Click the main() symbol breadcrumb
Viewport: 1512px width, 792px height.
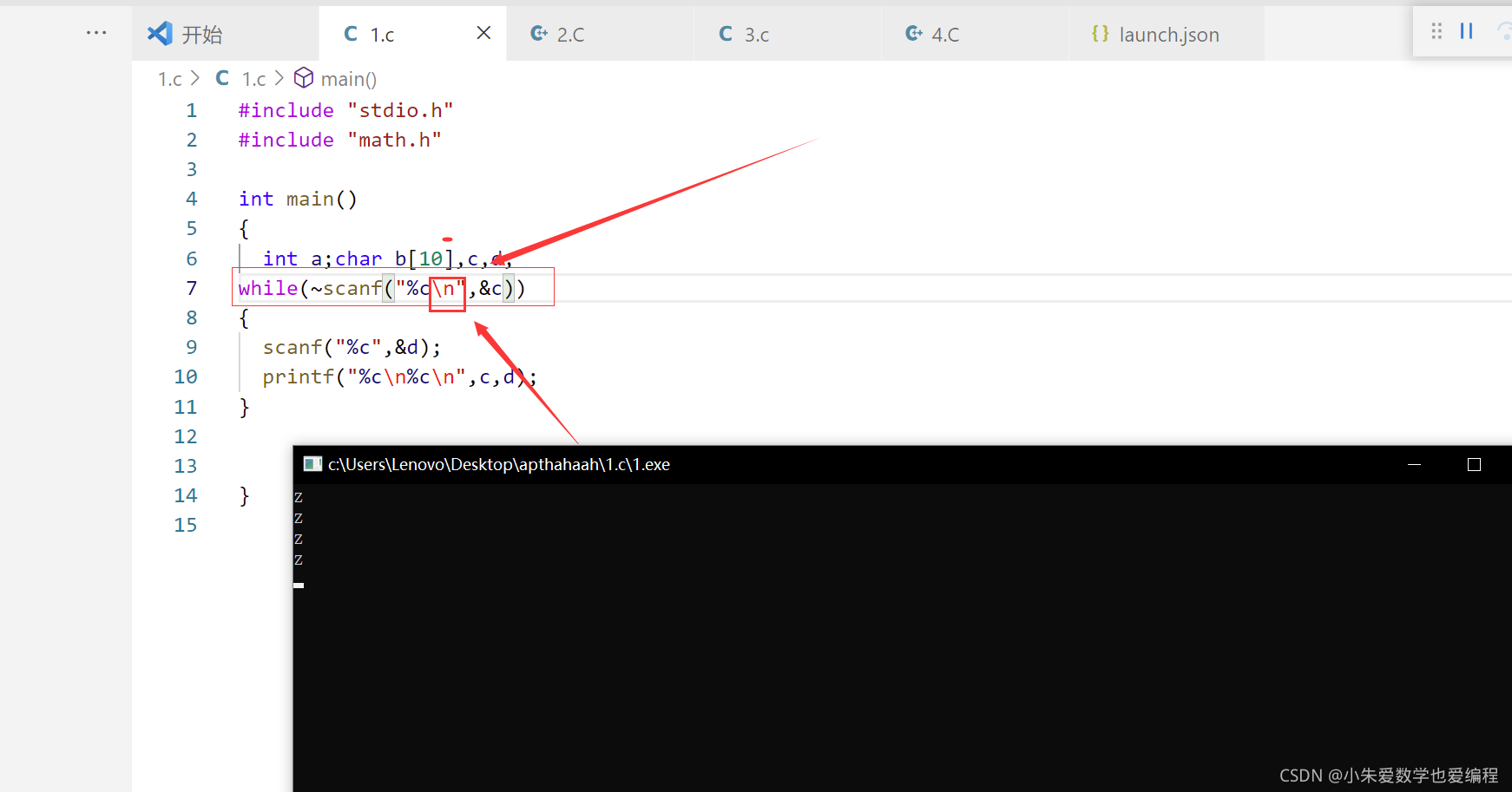point(348,79)
